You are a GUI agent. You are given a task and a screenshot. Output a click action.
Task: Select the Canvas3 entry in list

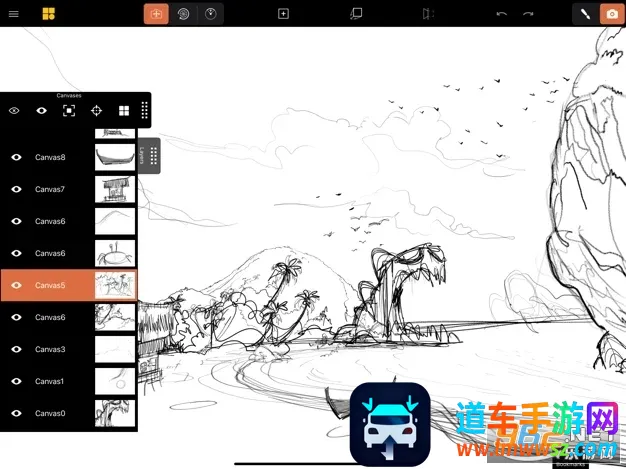pos(50,349)
